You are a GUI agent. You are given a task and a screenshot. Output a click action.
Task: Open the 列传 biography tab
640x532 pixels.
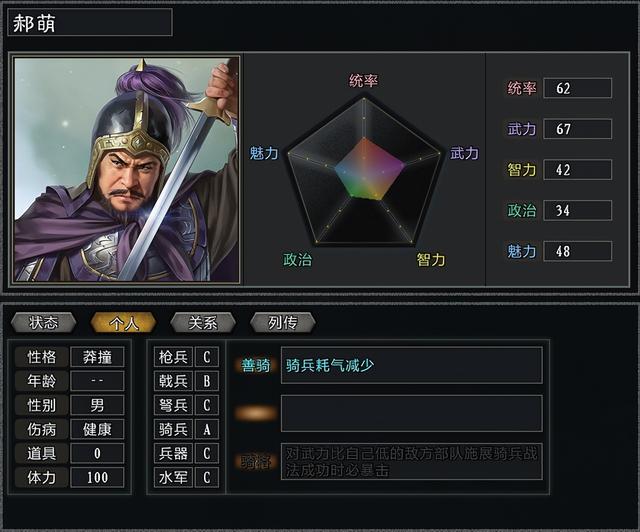[282, 322]
